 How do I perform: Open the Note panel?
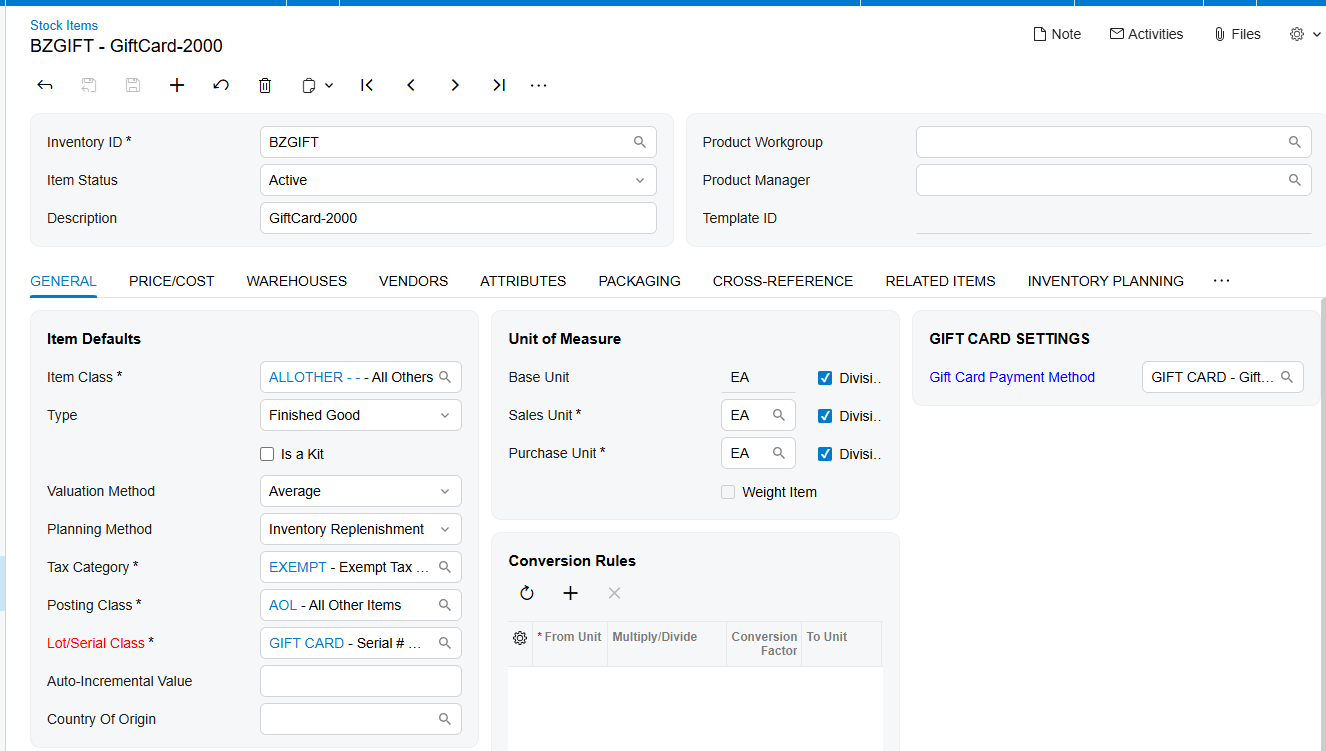[1057, 34]
